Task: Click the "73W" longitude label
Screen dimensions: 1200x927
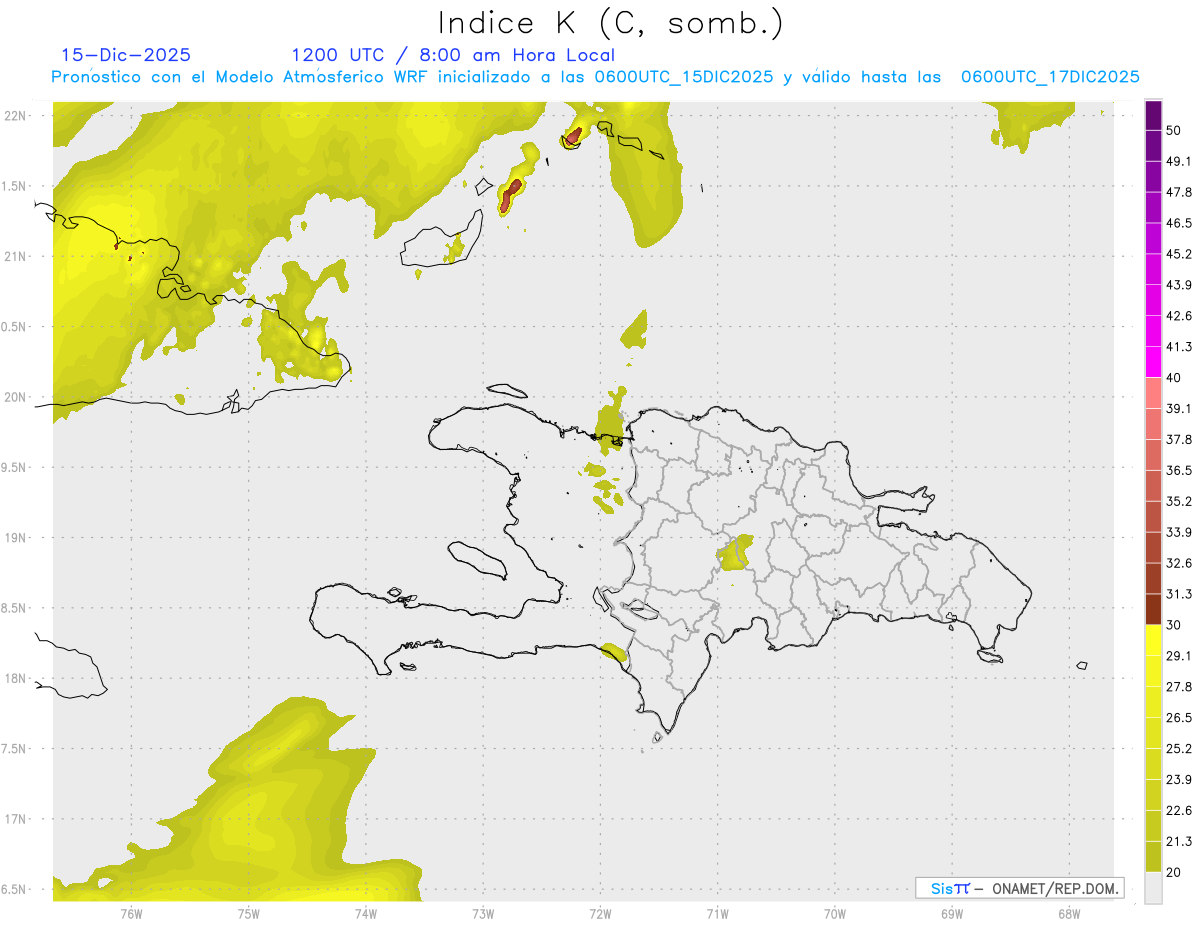Action: 483,913
